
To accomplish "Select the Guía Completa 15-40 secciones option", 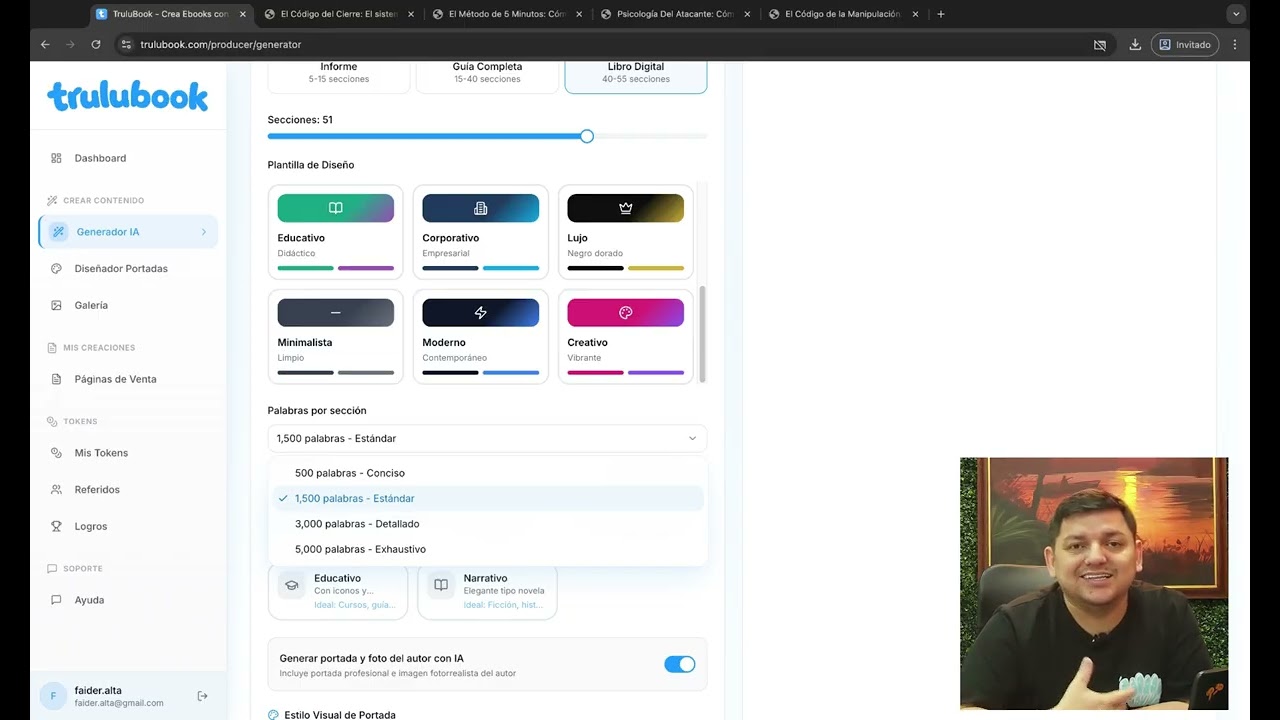I will point(487,75).
